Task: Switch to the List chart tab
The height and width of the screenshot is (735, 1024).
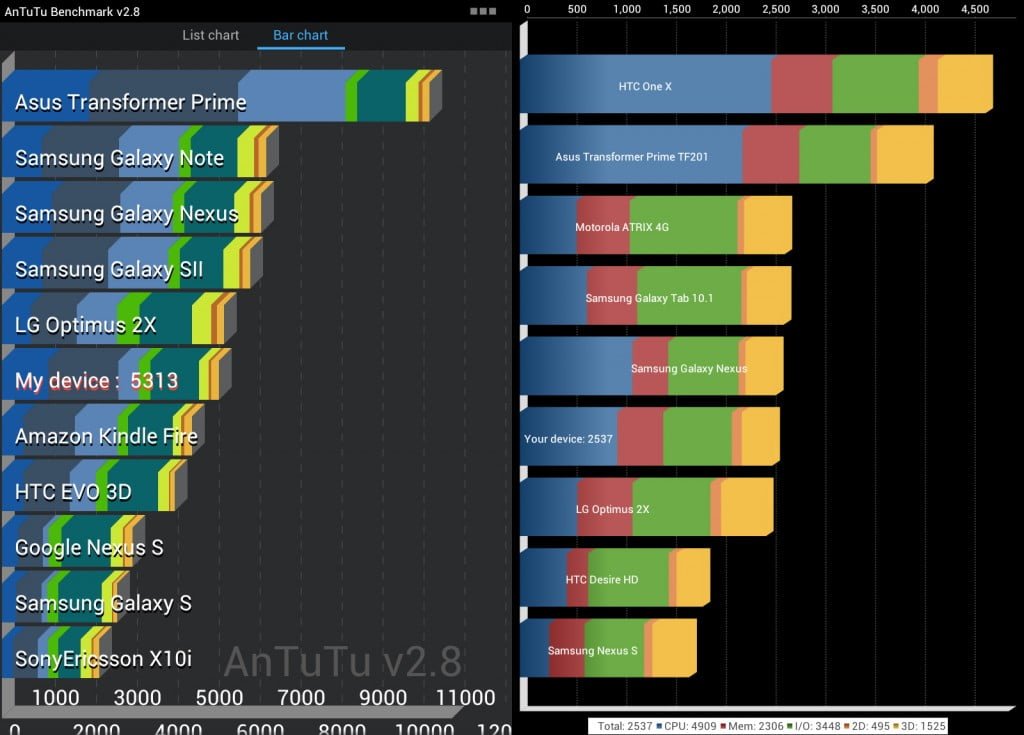Action: click(210, 35)
